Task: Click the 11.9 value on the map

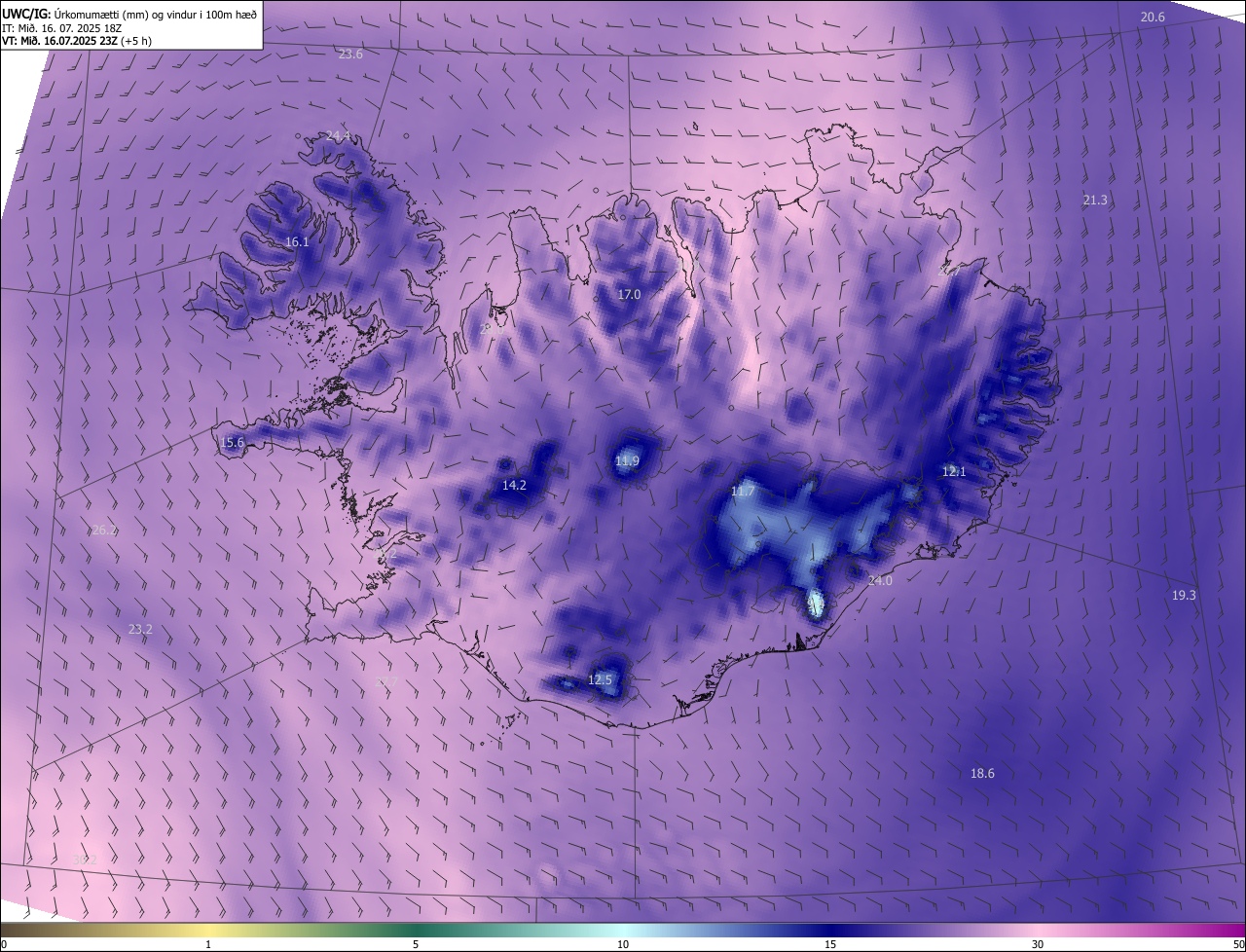Action: pyautogui.click(x=627, y=460)
